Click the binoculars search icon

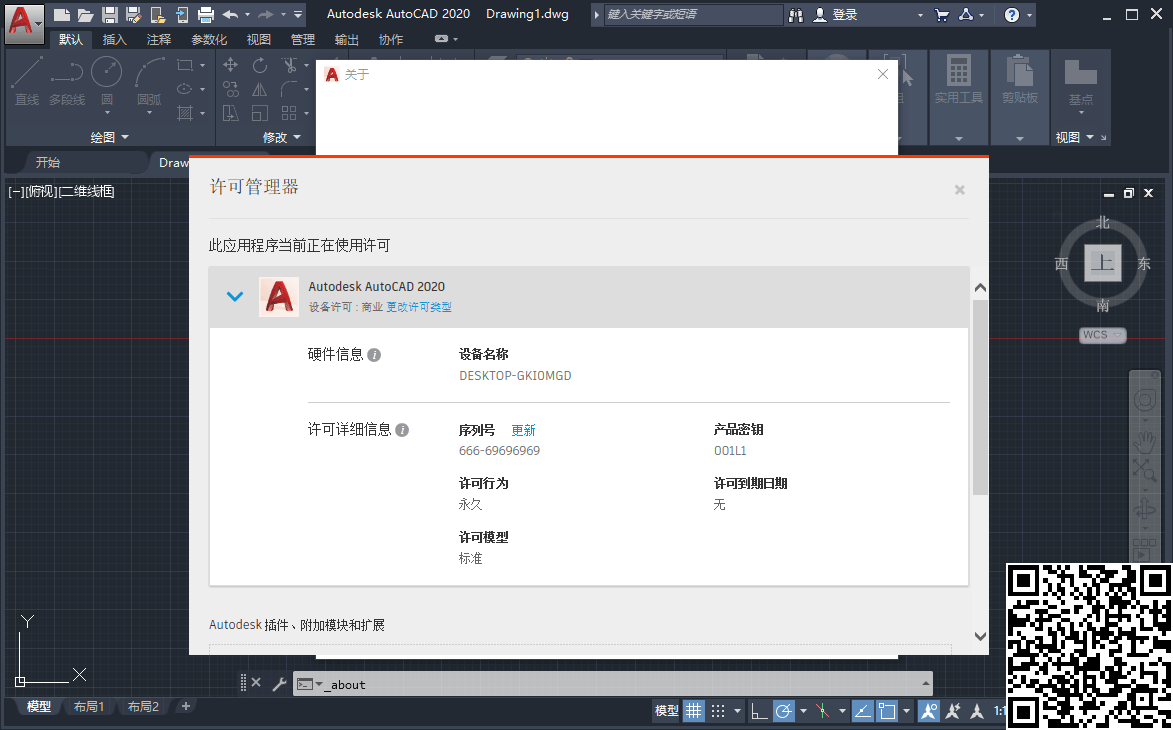point(796,15)
